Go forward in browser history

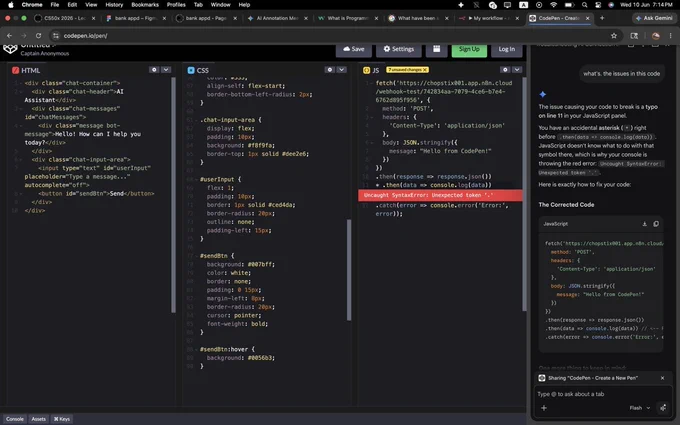[24, 36]
